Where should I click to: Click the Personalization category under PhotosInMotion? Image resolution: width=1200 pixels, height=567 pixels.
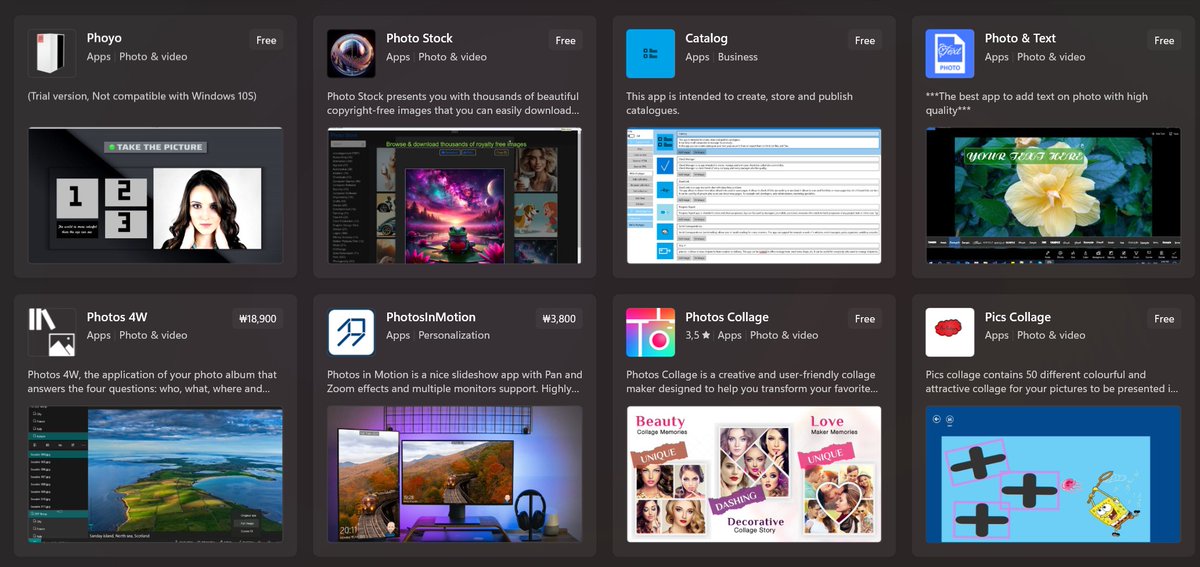pyautogui.click(x=454, y=335)
